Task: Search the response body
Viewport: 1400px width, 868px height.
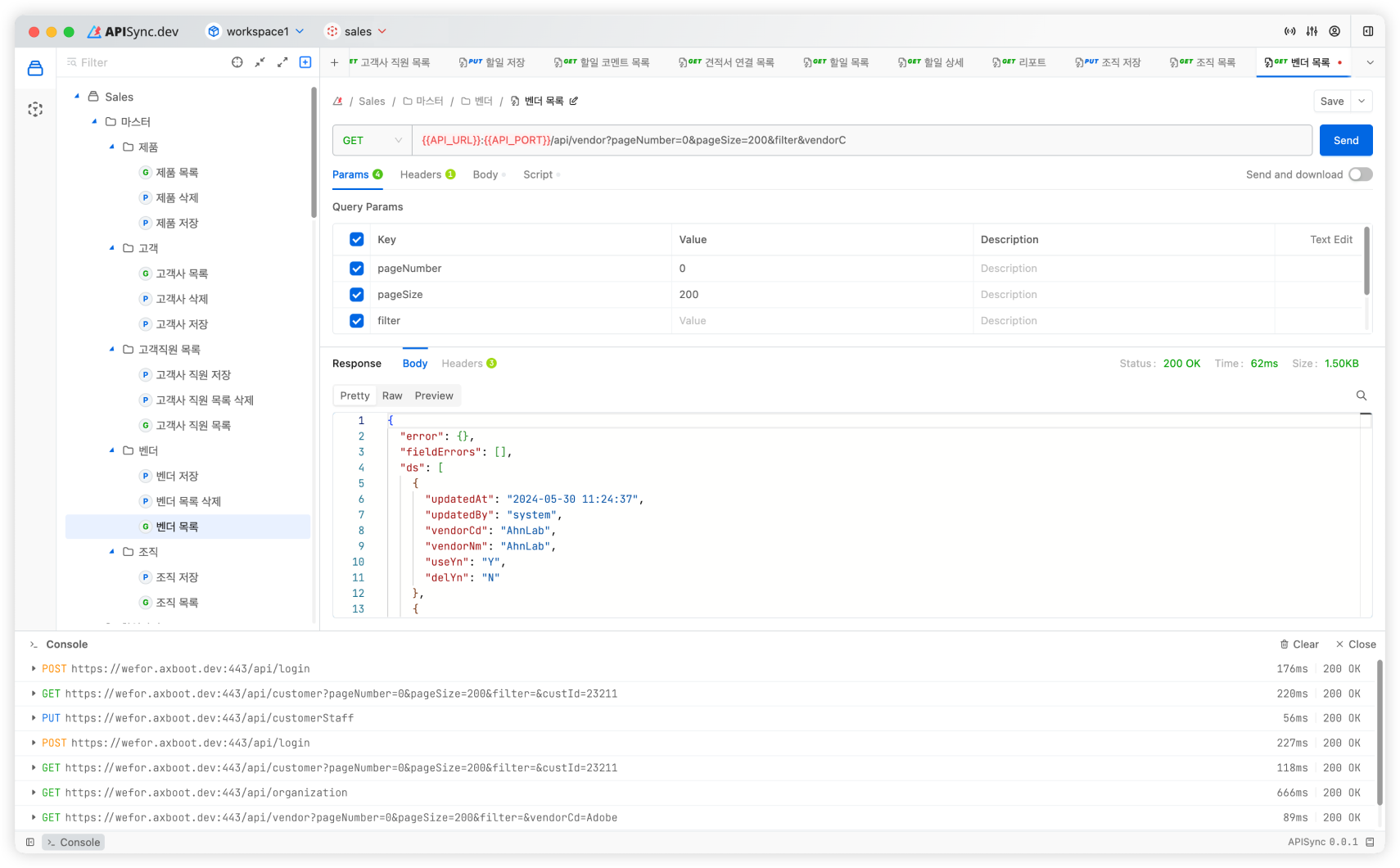Action: [1362, 396]
